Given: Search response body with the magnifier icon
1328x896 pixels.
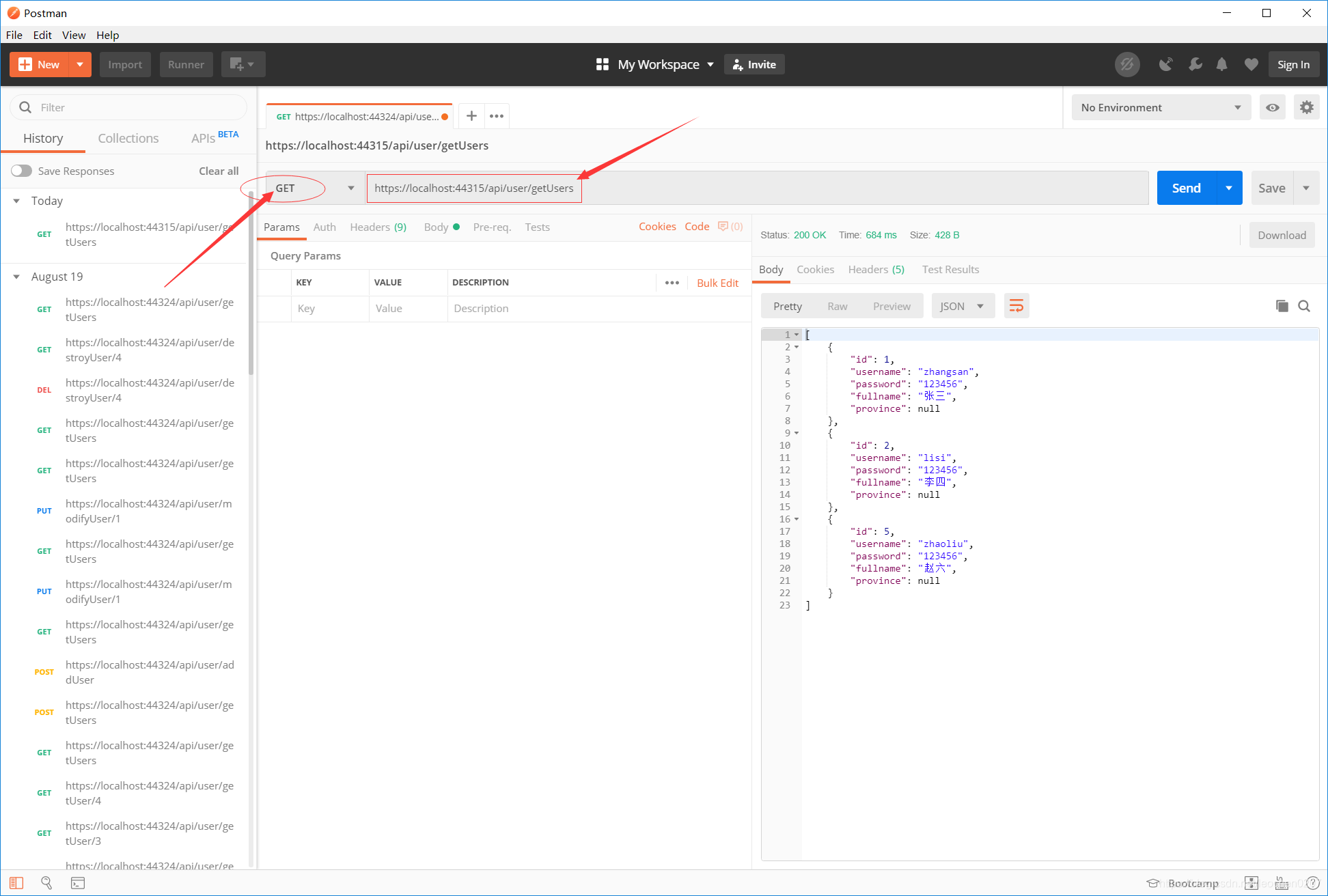Looking at the screenshot, I should [x=1304, y=306].
